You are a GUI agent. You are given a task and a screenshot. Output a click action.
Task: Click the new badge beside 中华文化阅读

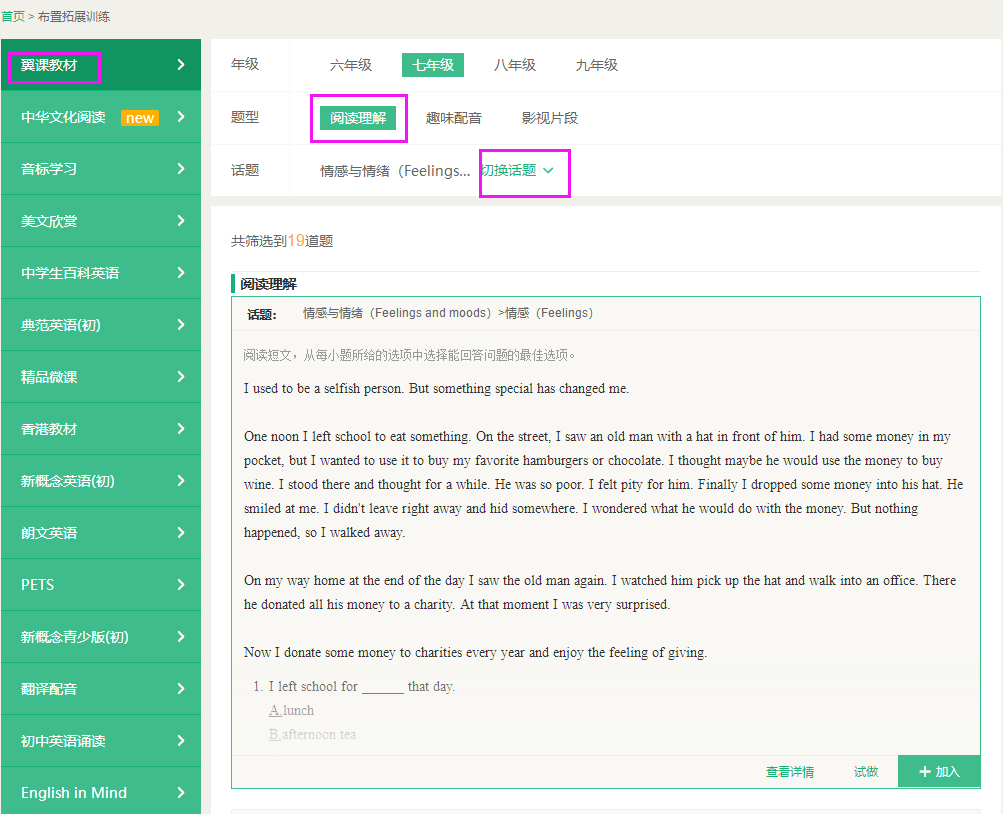[x=140, y=118]
